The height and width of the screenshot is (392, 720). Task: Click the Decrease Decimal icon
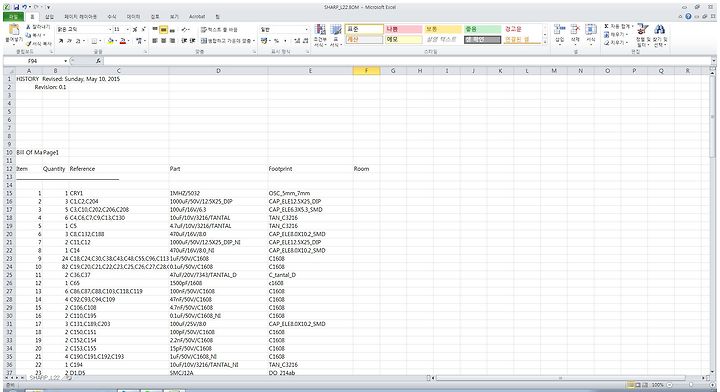click(305, 41)
